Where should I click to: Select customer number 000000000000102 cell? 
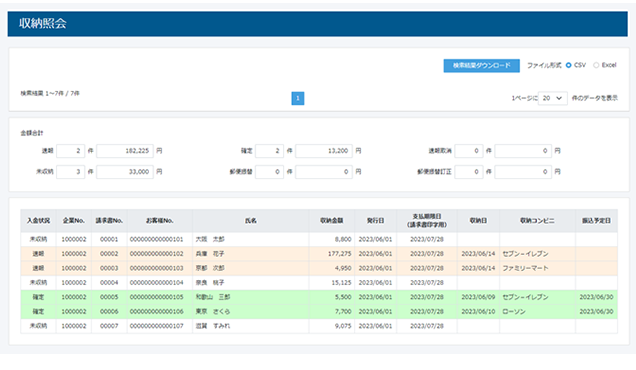click(x=160, y=254)
